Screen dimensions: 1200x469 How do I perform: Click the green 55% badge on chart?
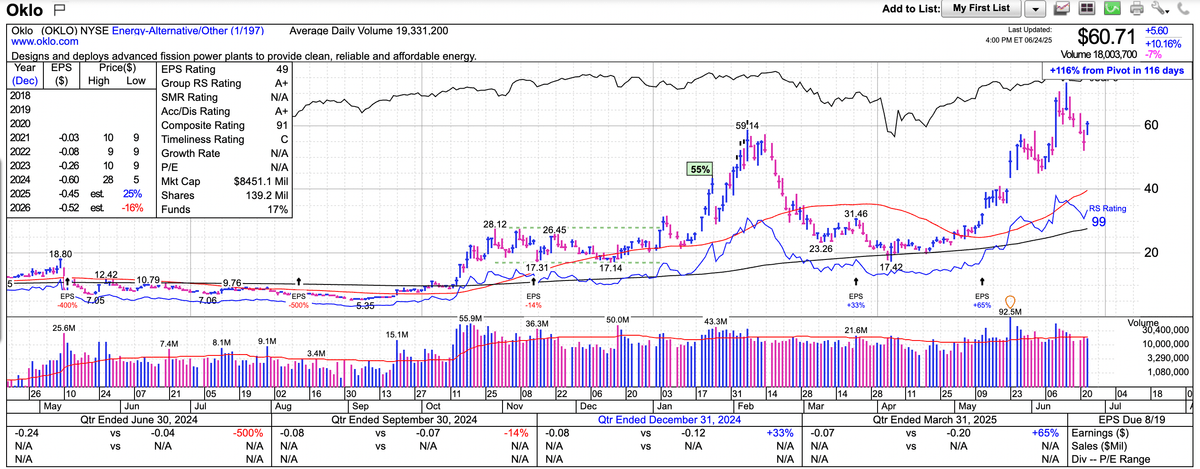699,169
